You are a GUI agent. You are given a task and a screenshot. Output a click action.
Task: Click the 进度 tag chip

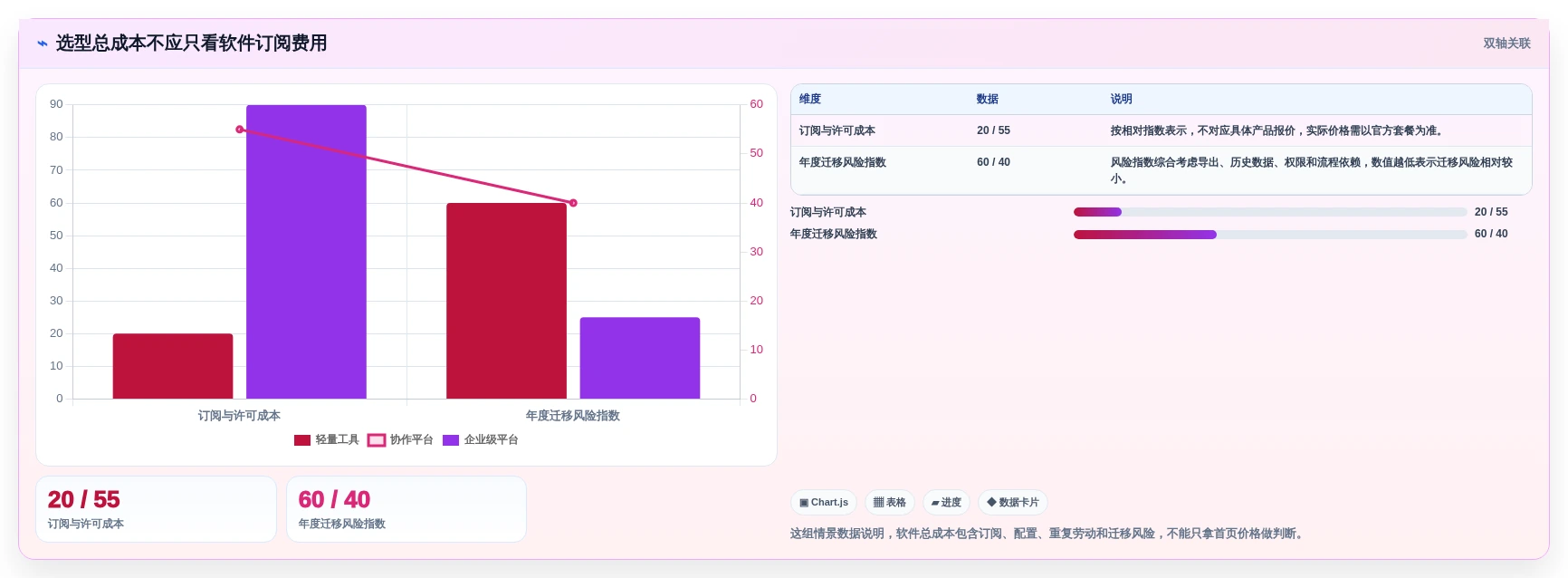click(946, 502)
